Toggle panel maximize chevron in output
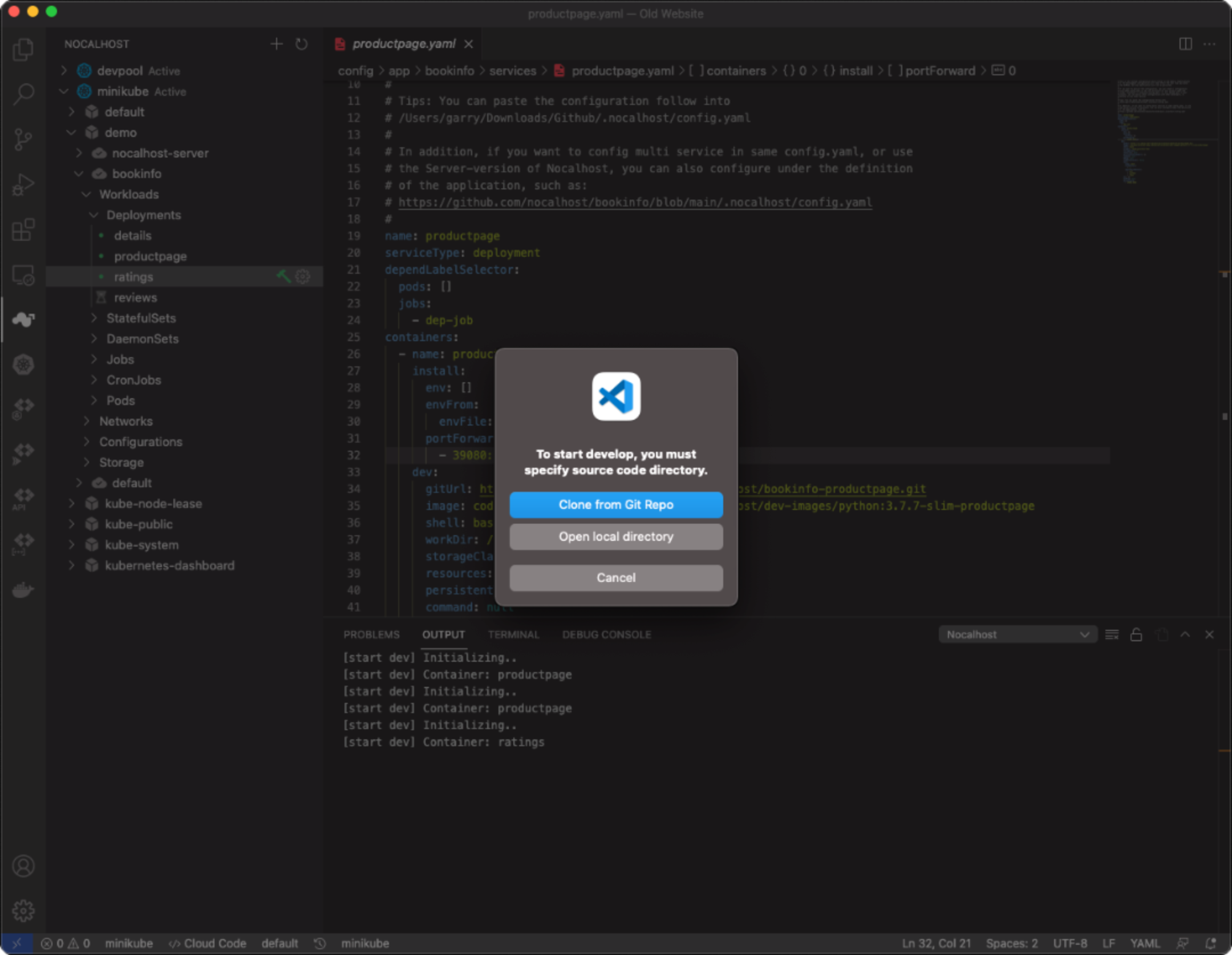 1185,634
